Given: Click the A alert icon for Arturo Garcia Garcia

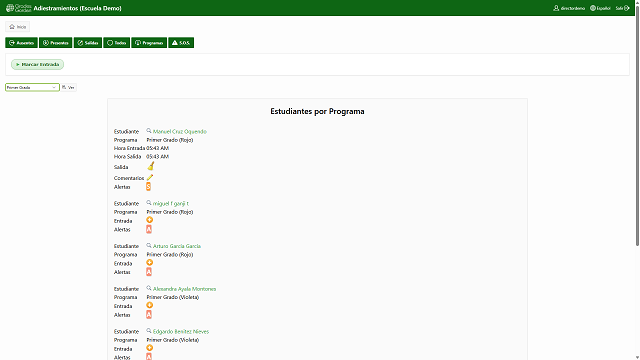Looking at the screenshot, I should tap(149, 272).
